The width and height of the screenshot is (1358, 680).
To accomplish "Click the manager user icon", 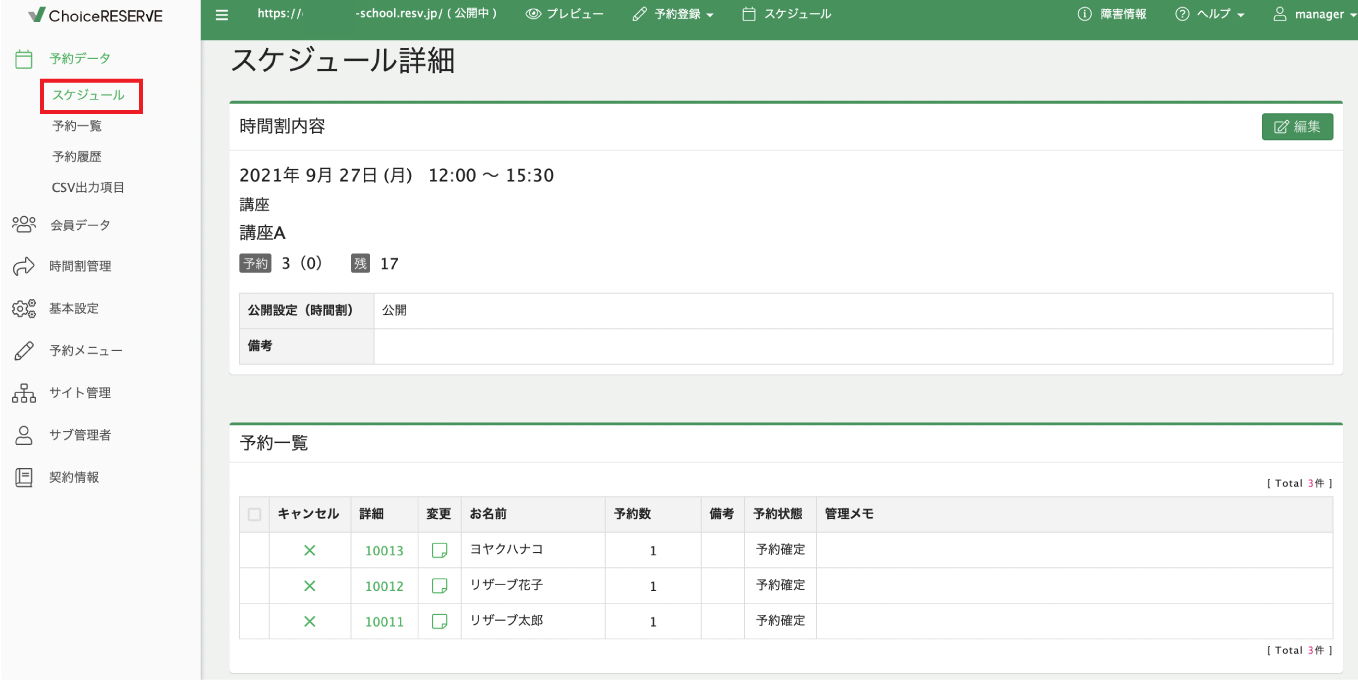I will click(x=1279, y=15).
